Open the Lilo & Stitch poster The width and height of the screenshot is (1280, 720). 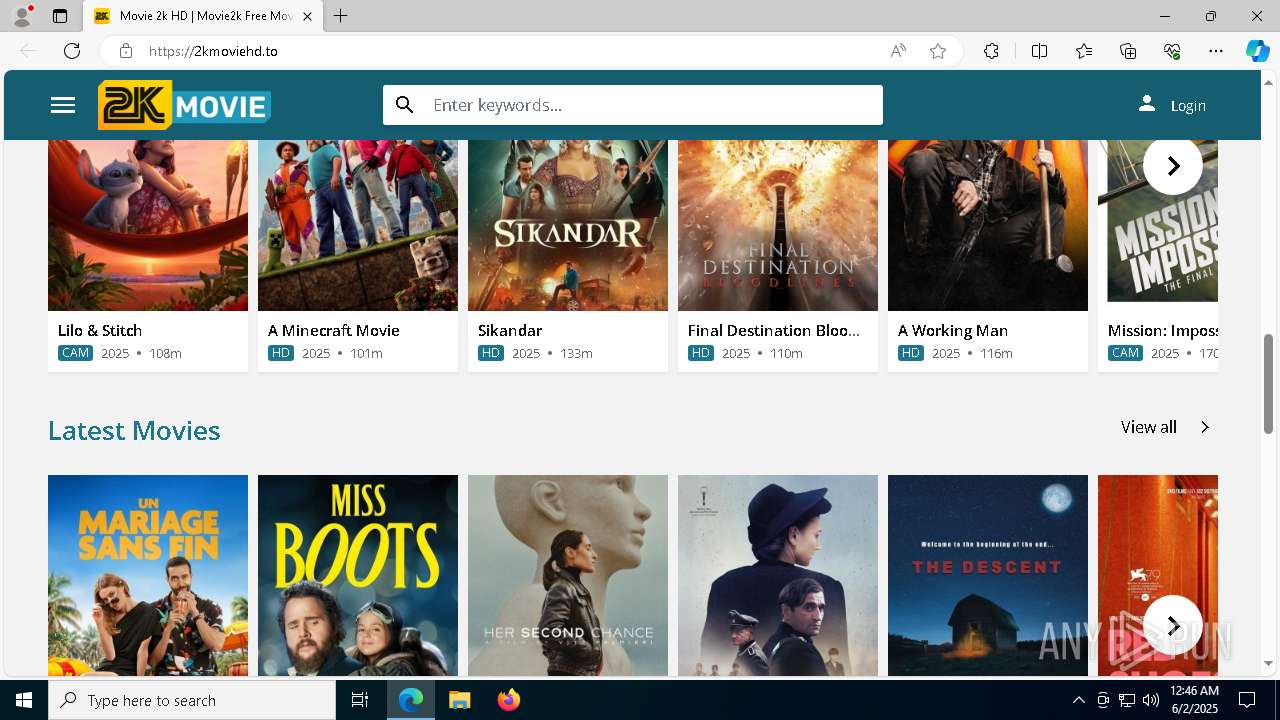tap(148, 225)
